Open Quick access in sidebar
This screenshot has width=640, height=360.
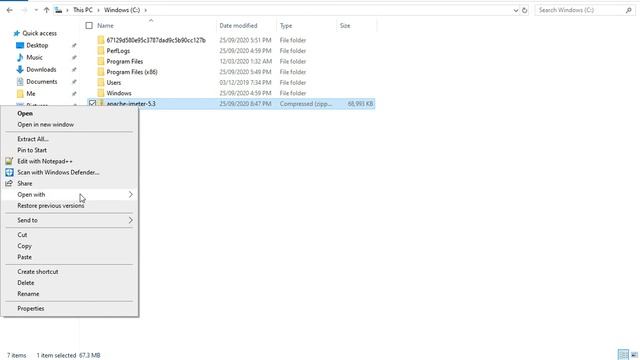pyautogui.click(x=39, y=33)
